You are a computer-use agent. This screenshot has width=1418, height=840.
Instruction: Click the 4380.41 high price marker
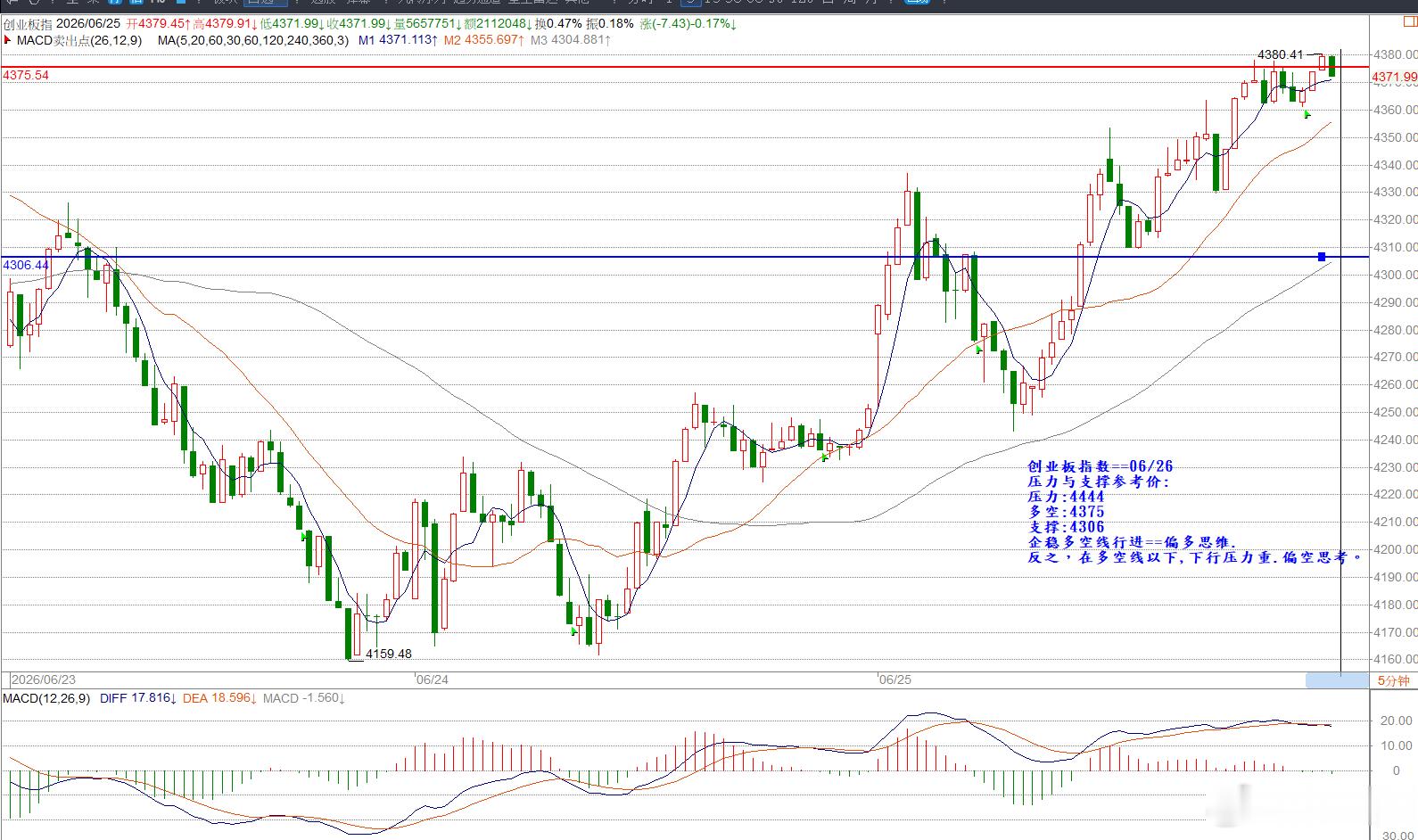point(1280,55)
